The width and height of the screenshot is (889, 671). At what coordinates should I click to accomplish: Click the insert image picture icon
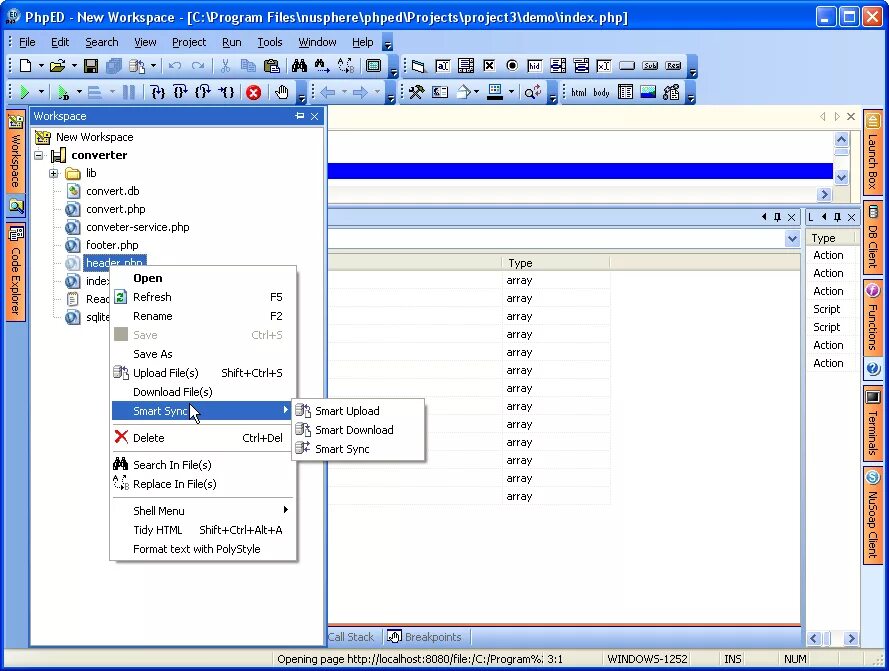pos(648,92)
